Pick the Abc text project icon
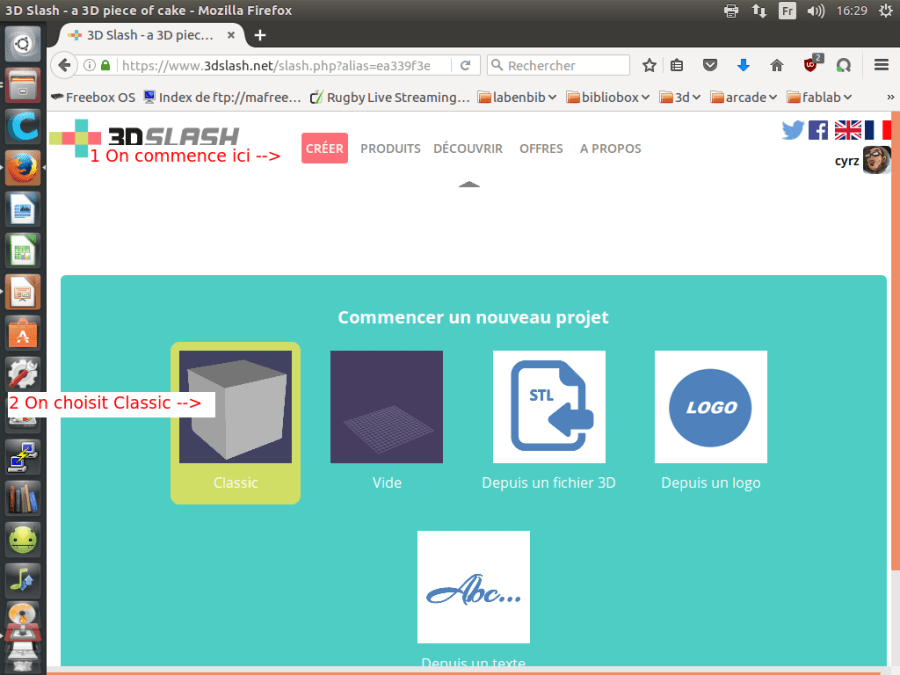Screen dimensions: 900x675 pyautogui.click(x=473, y=587)
